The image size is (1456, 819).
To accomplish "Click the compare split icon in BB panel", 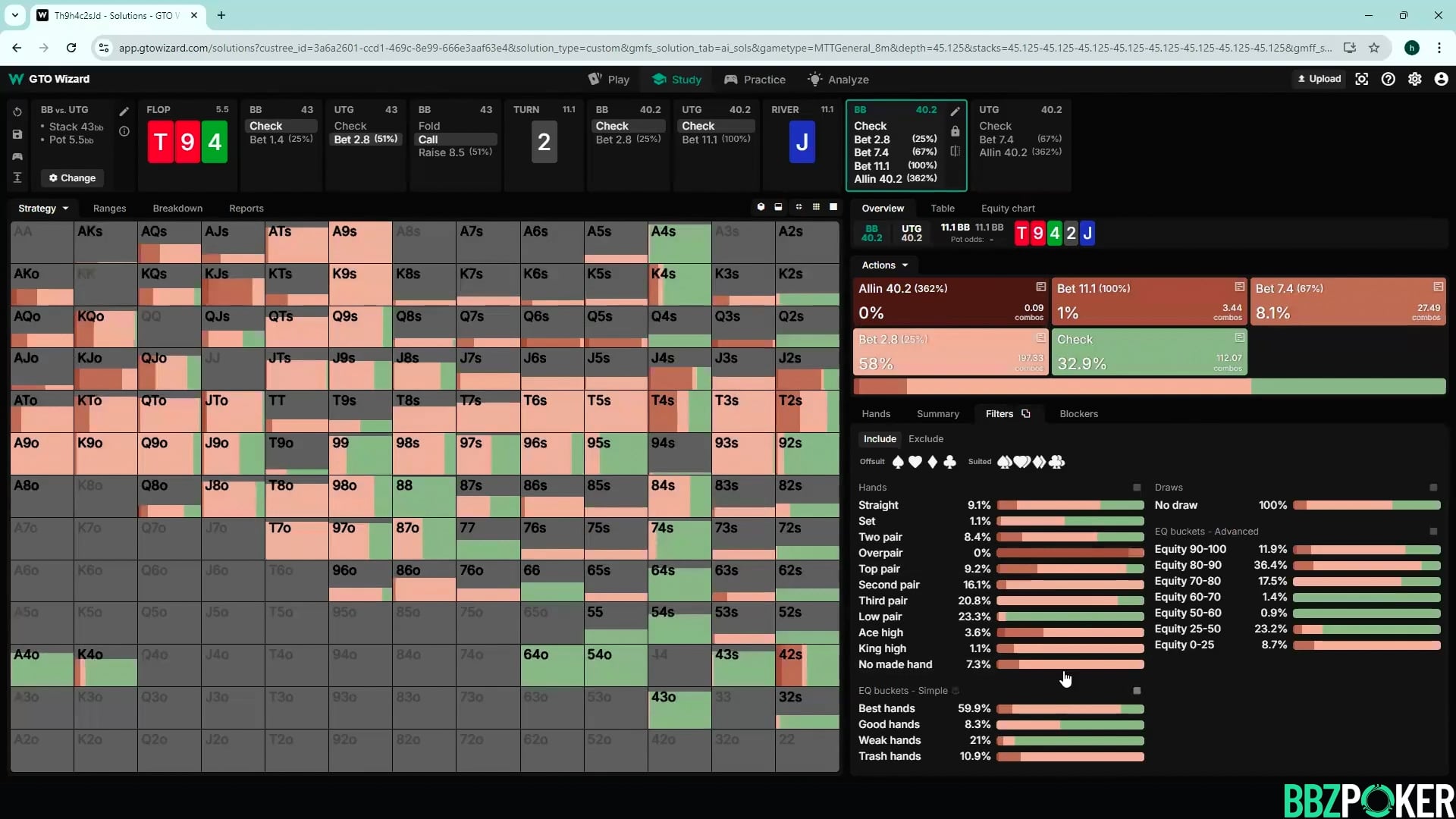I will [955, 151].
